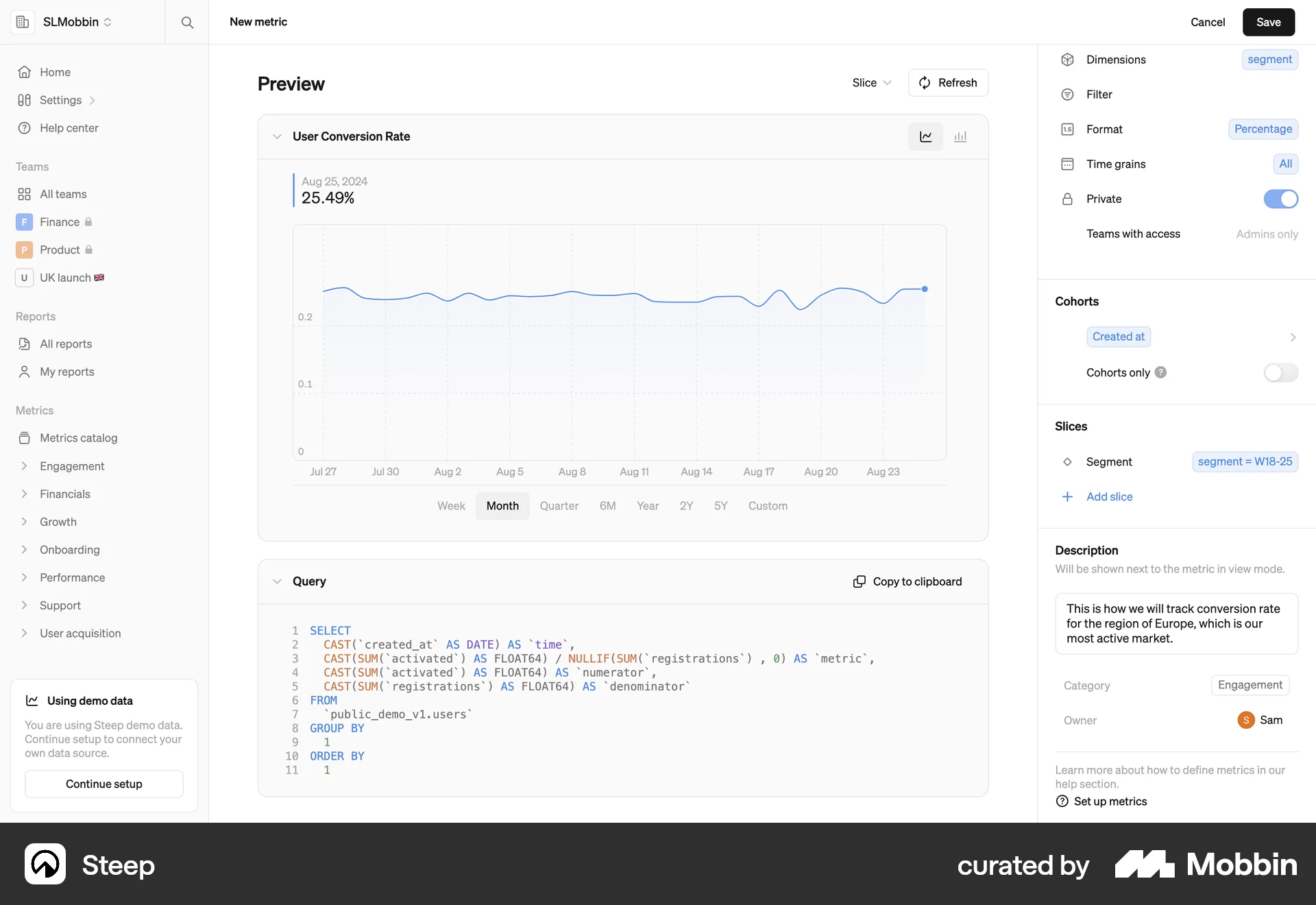Click the Cohorts only help question mark
The height and width of the screenshot is (905, 1316).
[1160, 372]
